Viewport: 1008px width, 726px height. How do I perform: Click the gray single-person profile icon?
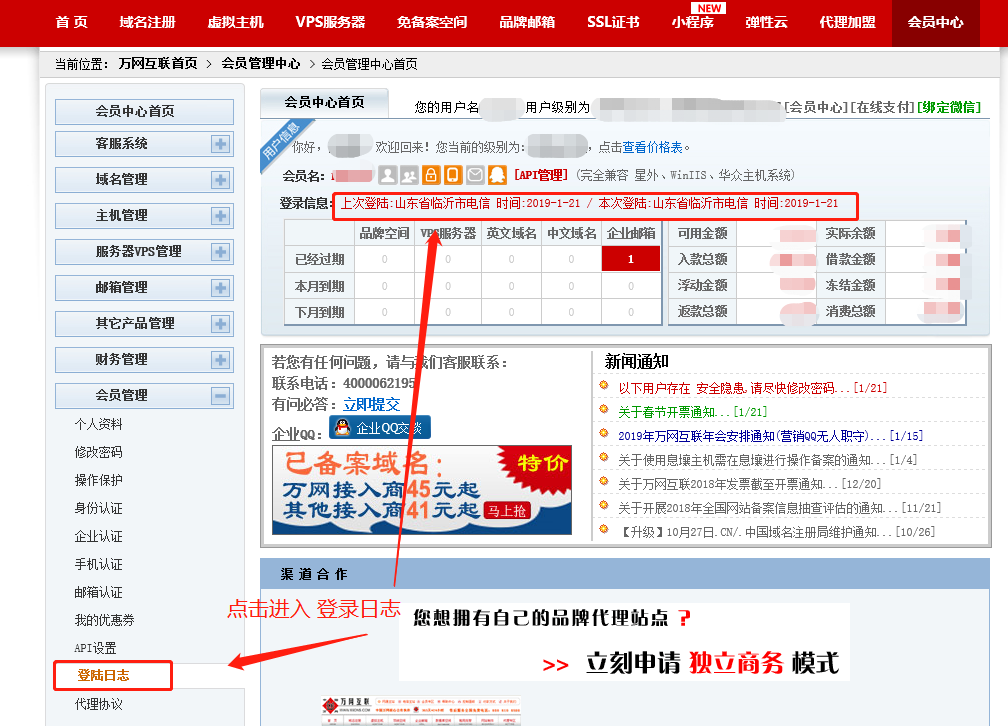387,175
